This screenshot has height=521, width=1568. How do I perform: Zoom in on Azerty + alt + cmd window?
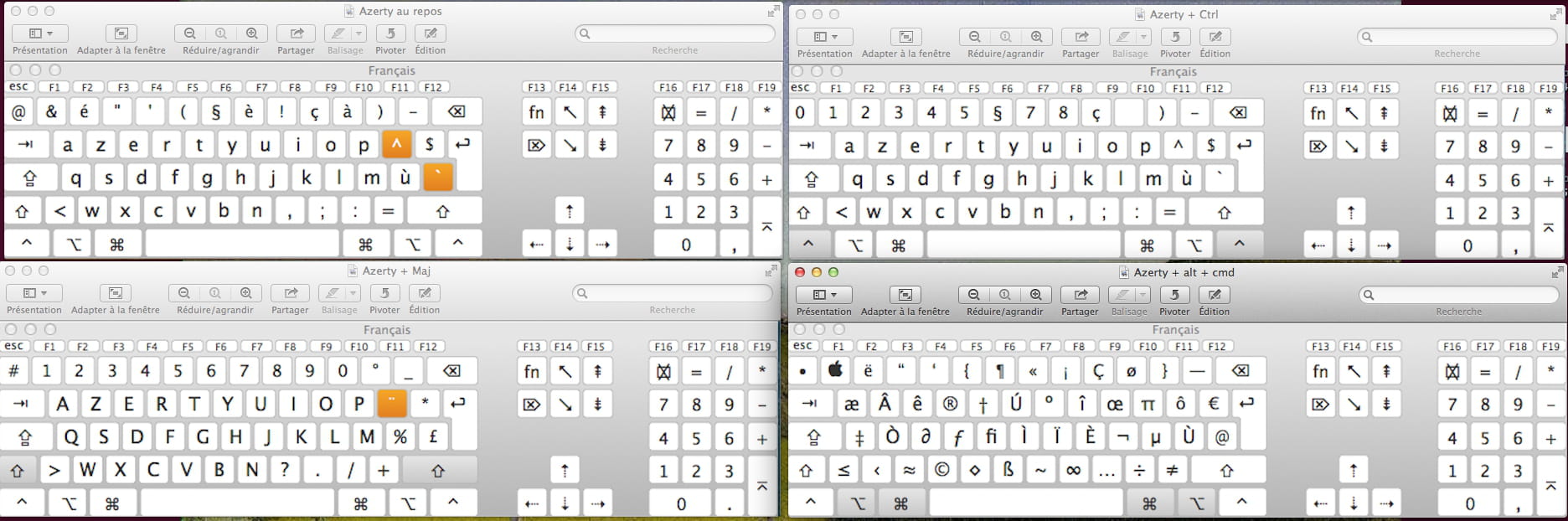click(1036, 295)
